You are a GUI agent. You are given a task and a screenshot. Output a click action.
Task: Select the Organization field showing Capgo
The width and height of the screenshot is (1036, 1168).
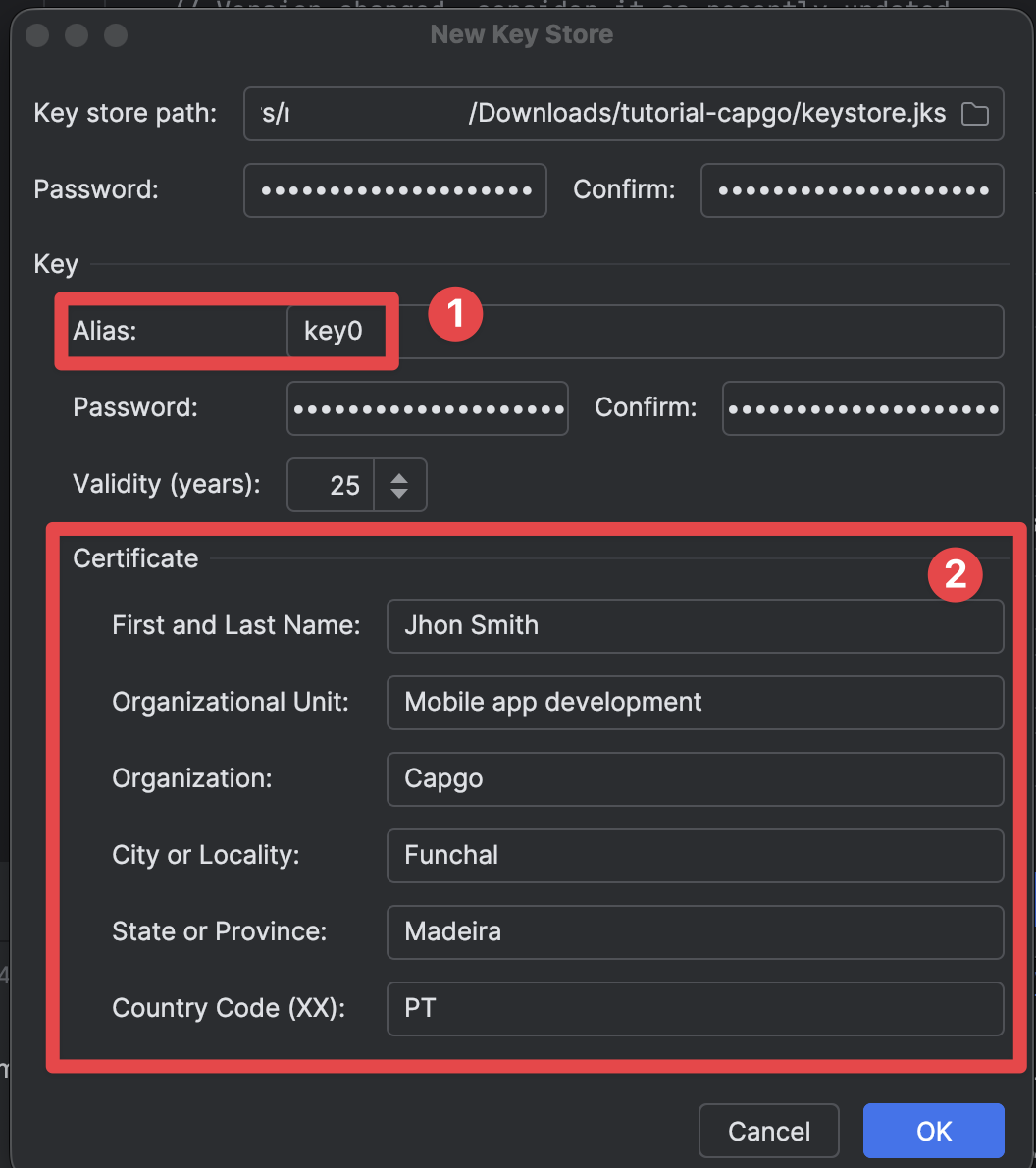pyautogui.click(x=695, y=778)
